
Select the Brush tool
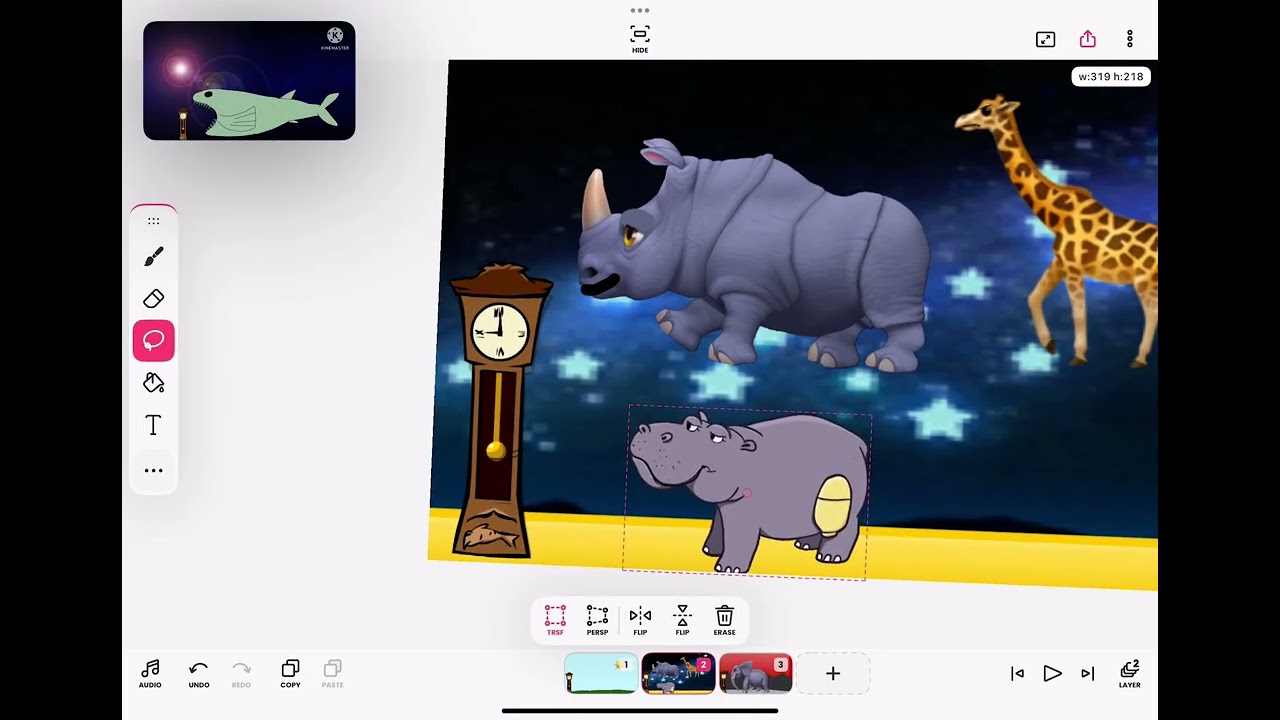153,257
